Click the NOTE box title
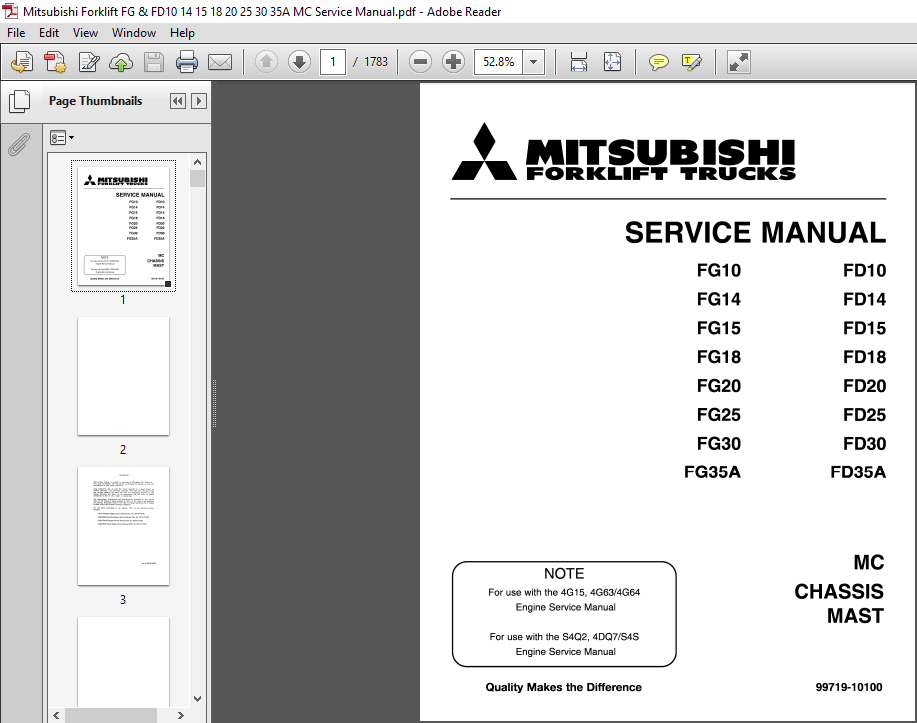 point(564,574)
